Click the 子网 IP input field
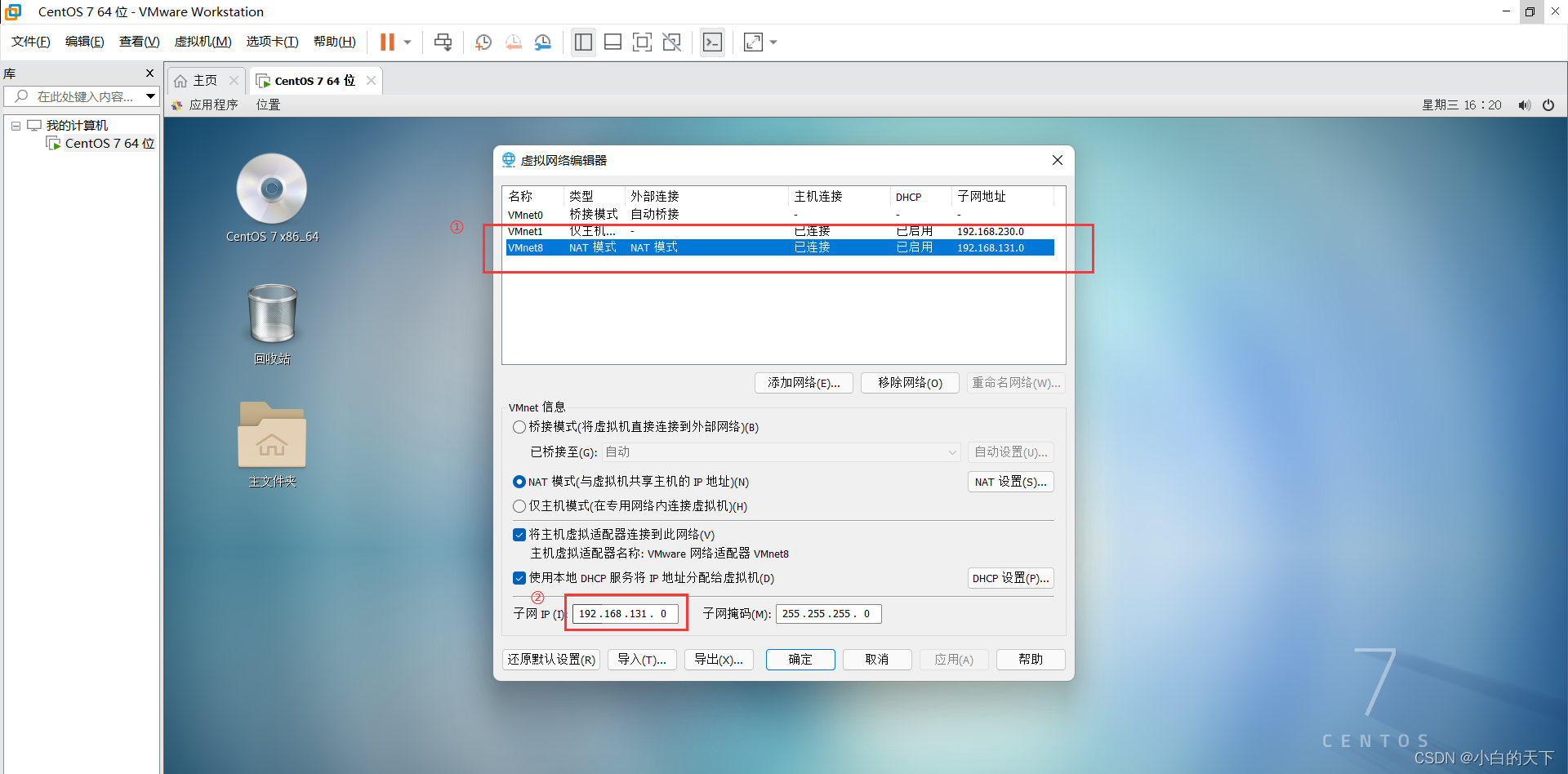The width and height of the screenshot is (1568, 774). tap(625, 614)
